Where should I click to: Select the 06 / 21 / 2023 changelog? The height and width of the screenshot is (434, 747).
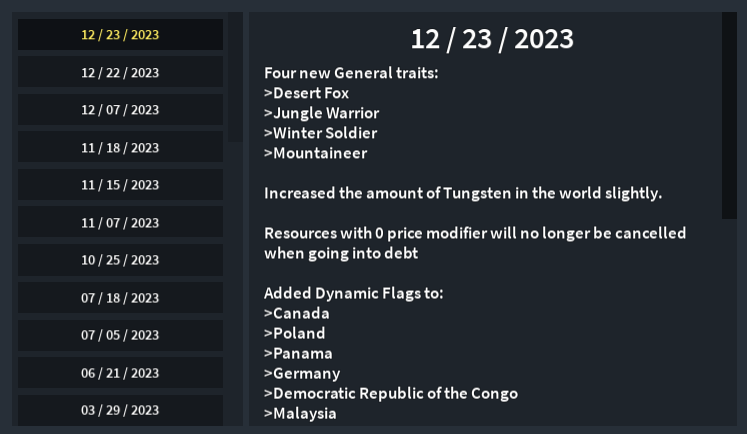point(120,373)
